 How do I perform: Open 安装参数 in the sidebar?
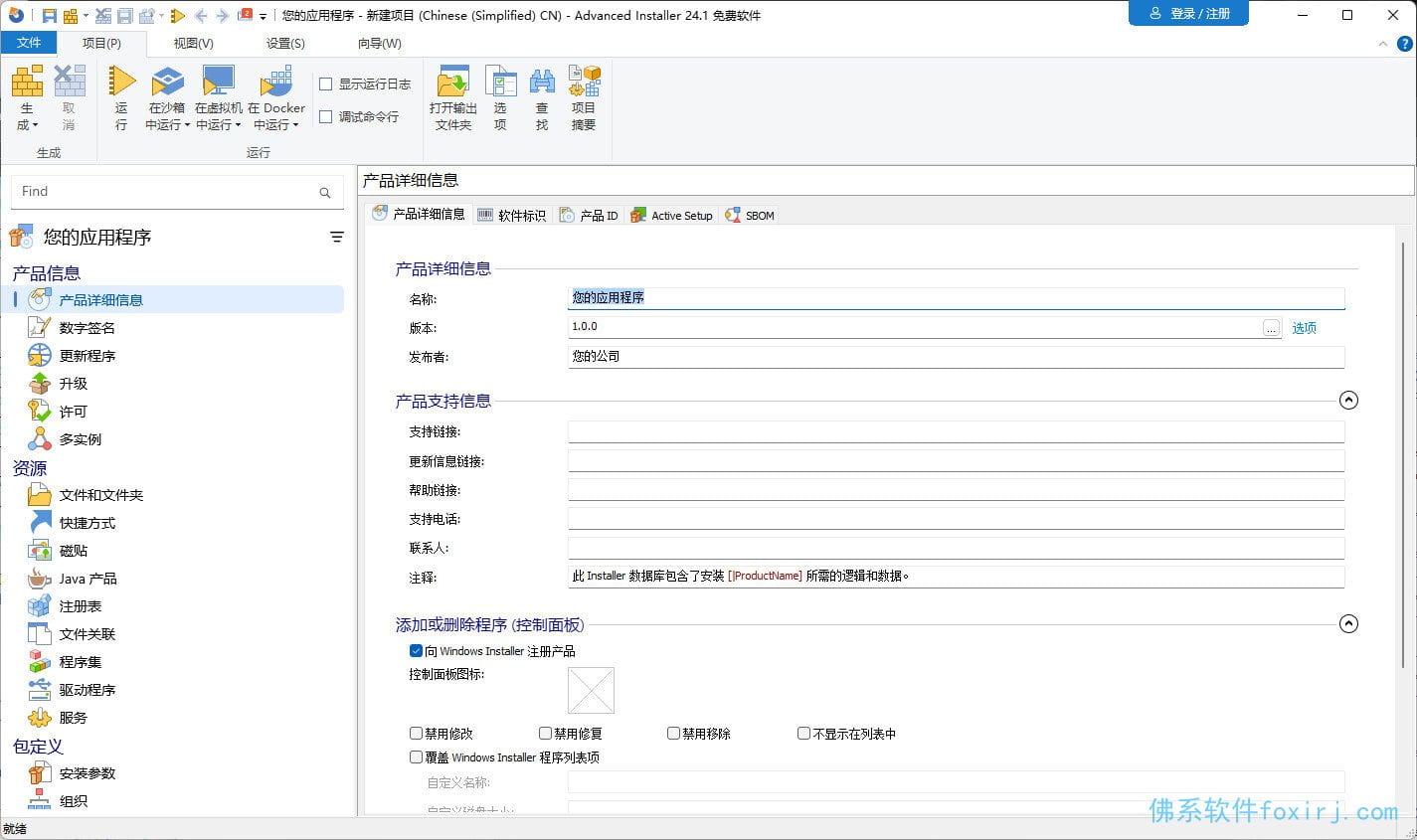coord(88,773)
